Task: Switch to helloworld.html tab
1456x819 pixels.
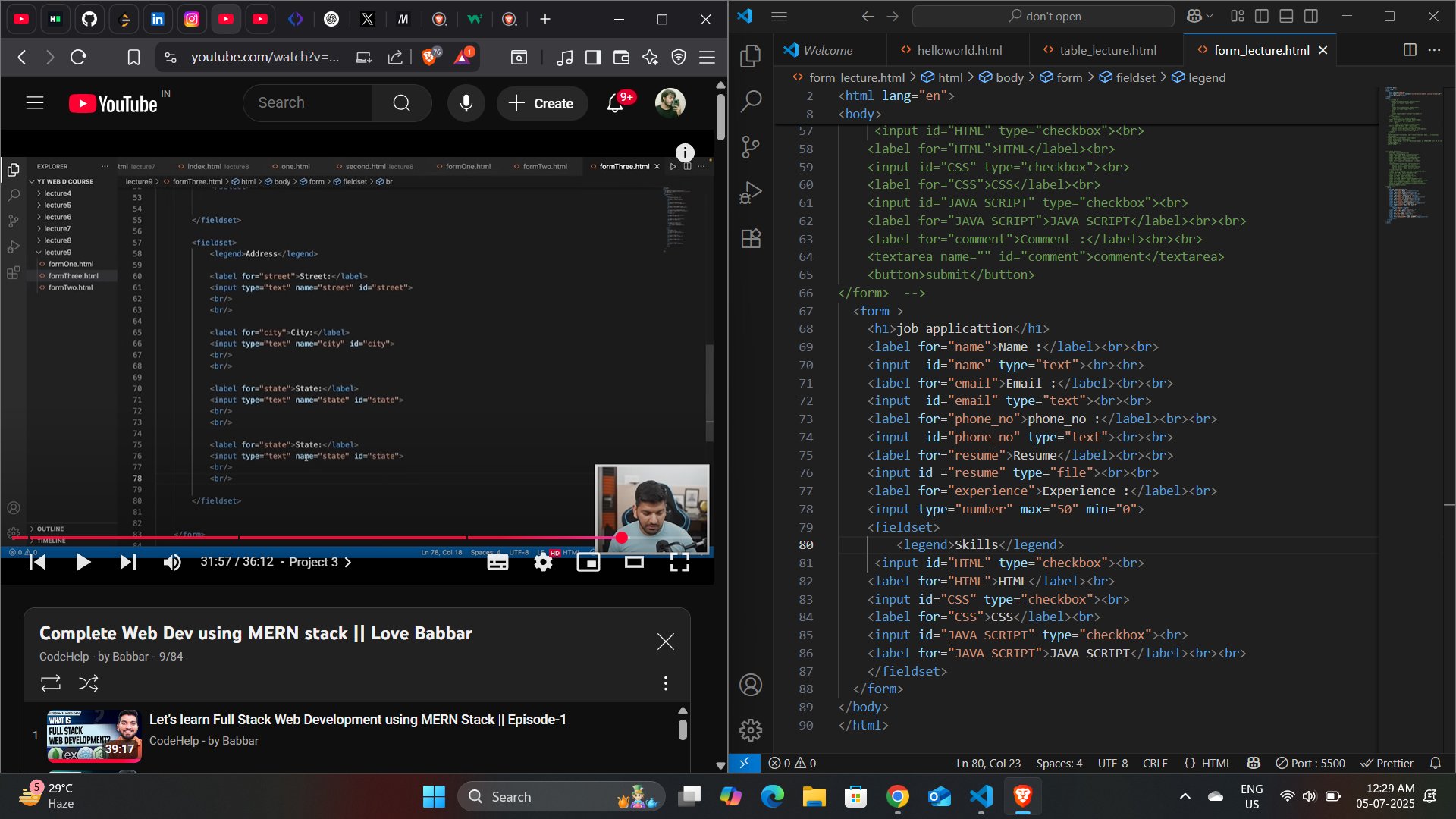Action: coord(959,50)
